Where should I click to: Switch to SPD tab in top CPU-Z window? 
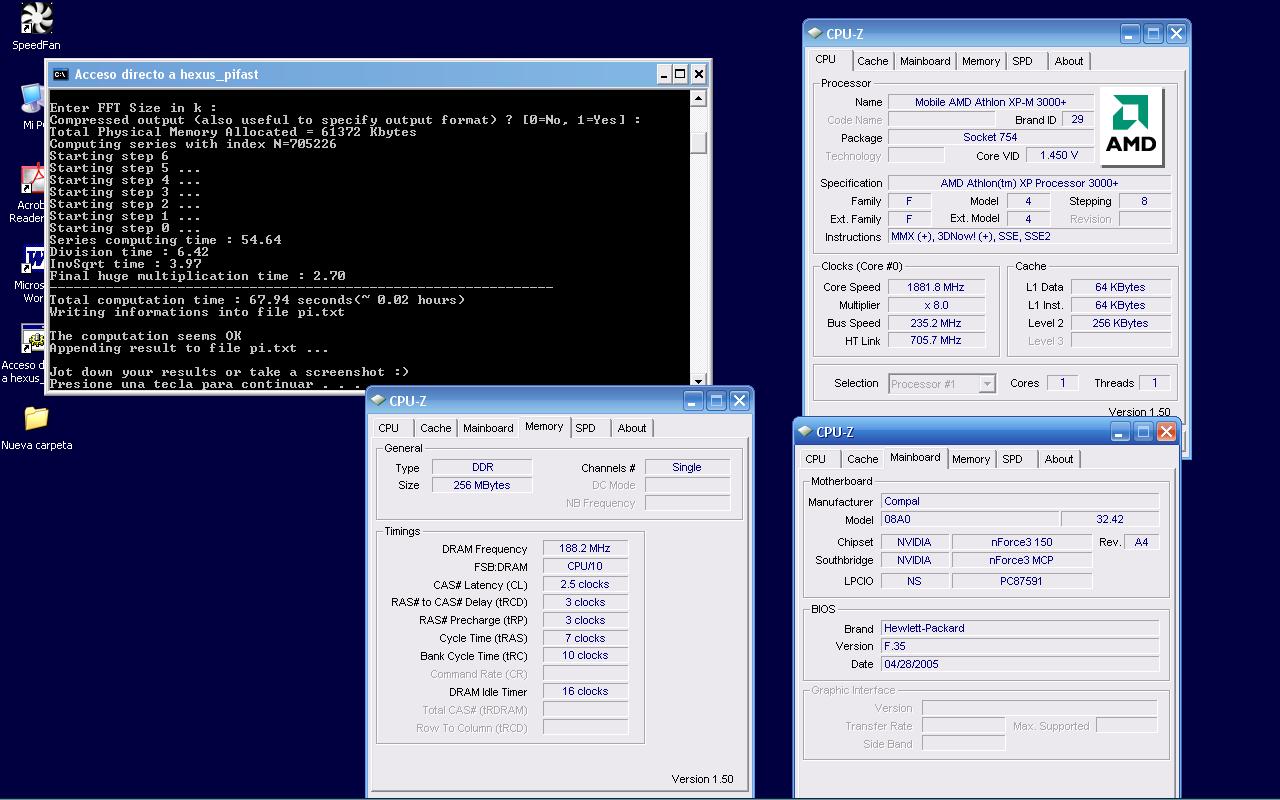point(1022,61)
